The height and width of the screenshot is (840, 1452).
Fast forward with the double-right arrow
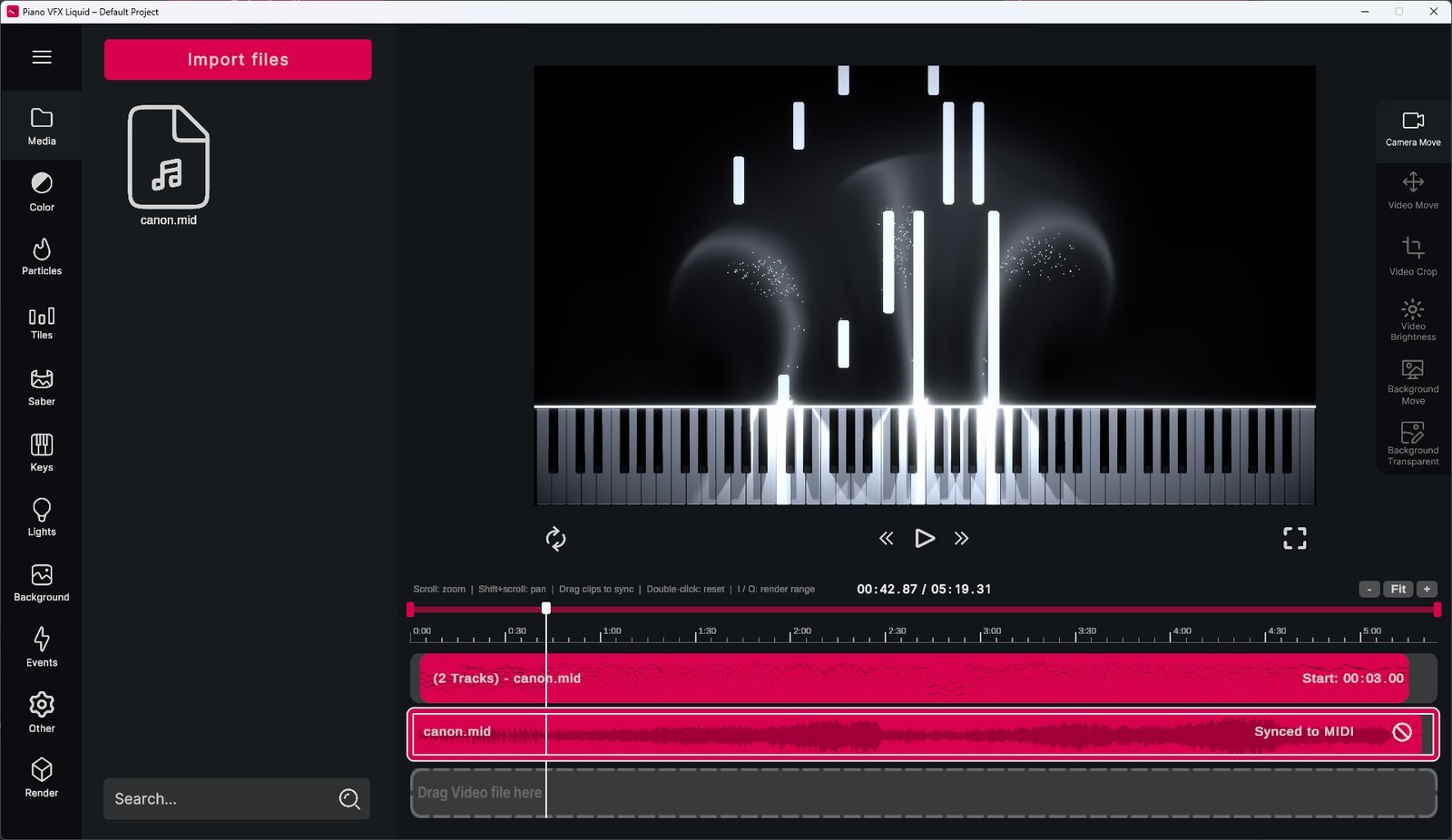point(961,539)
